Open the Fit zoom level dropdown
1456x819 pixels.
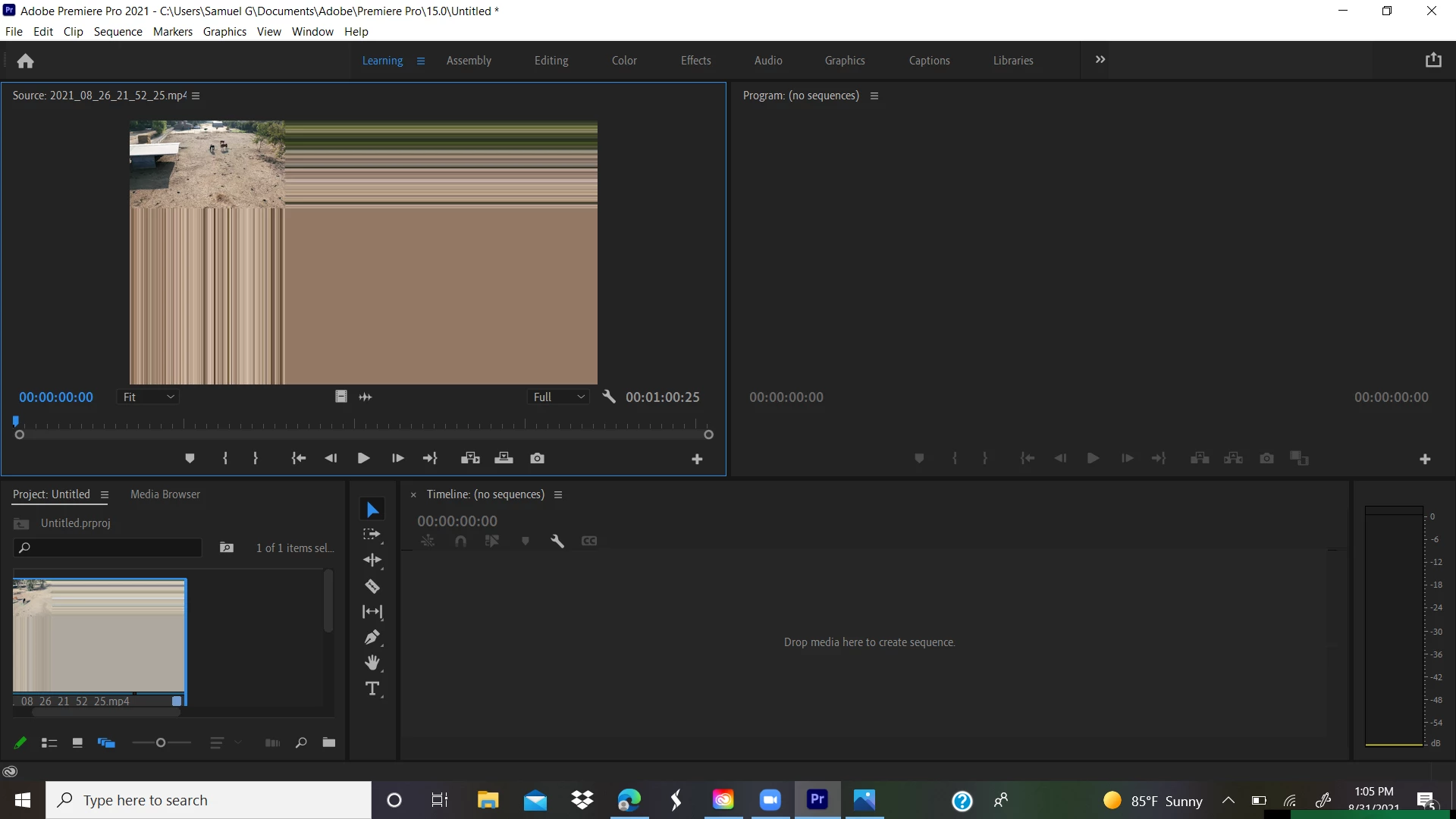click(149, 397)
